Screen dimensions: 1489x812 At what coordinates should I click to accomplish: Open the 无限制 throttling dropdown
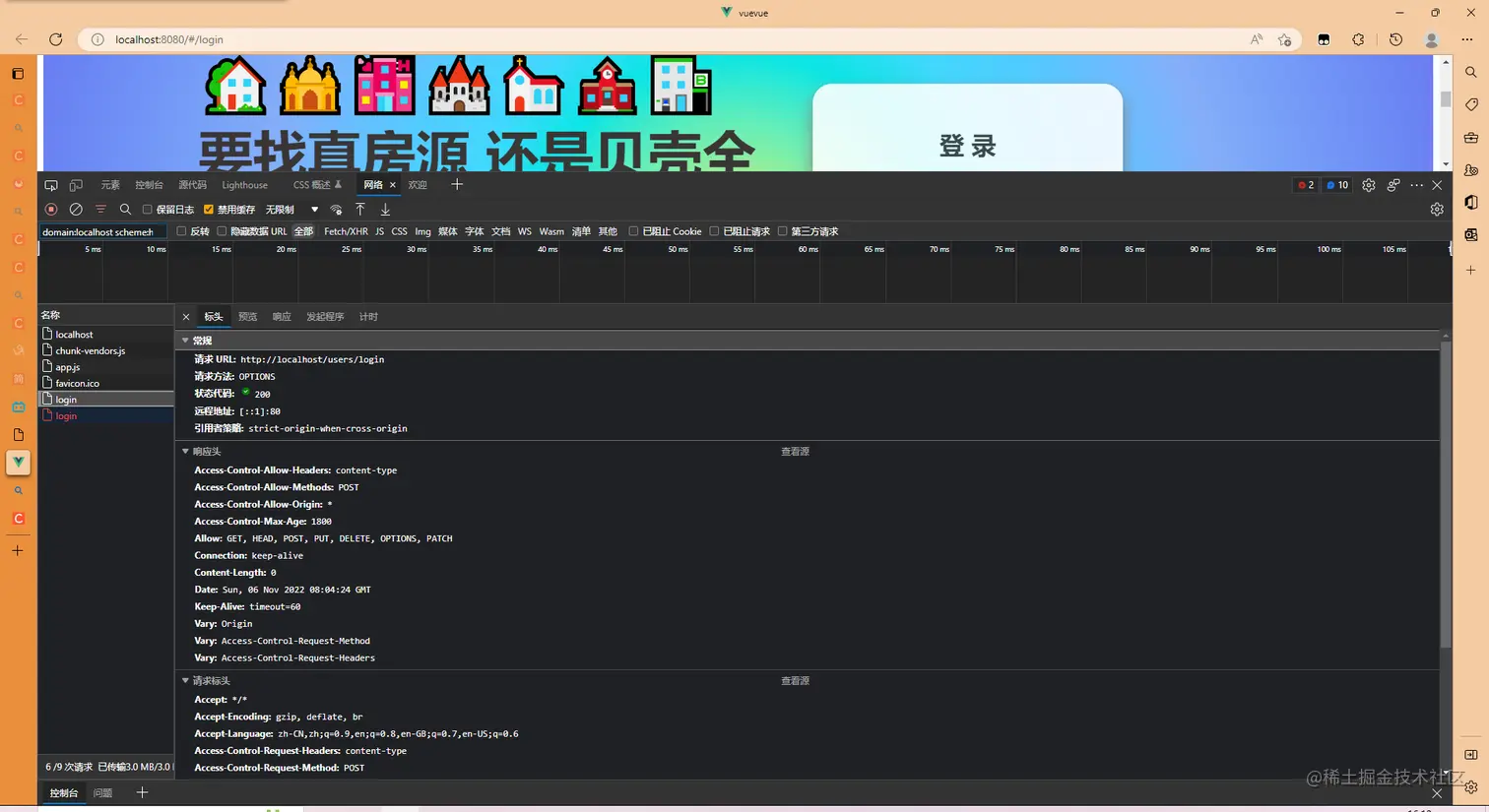(x=292, y=210)
